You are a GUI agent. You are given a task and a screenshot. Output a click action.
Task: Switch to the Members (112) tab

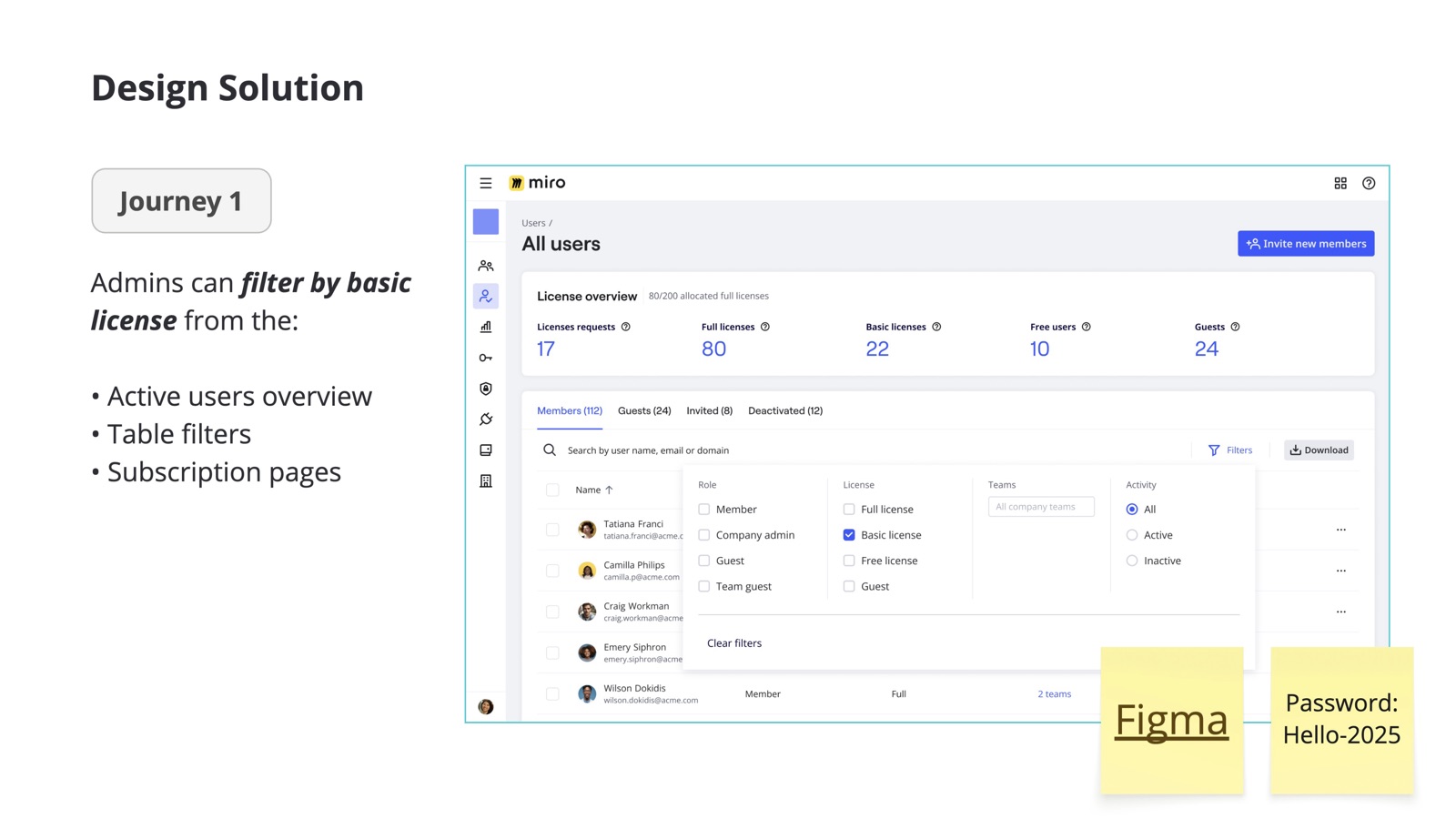point(570,410)
